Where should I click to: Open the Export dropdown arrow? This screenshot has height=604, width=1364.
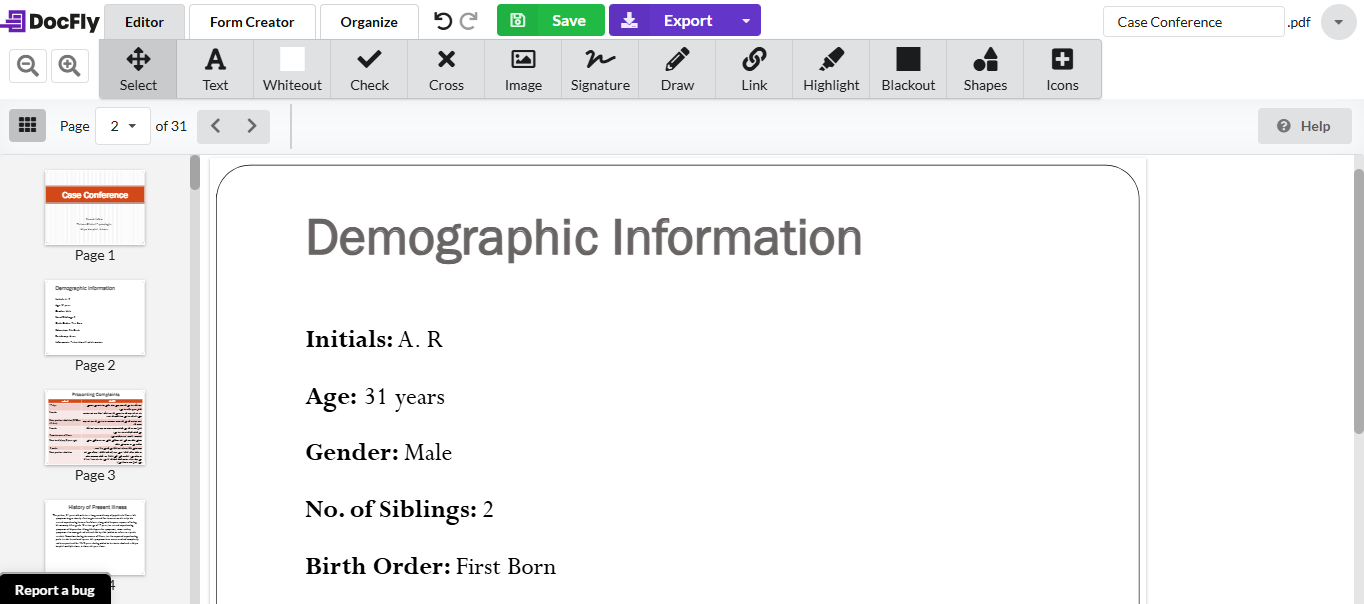click(x=744, y=19)
